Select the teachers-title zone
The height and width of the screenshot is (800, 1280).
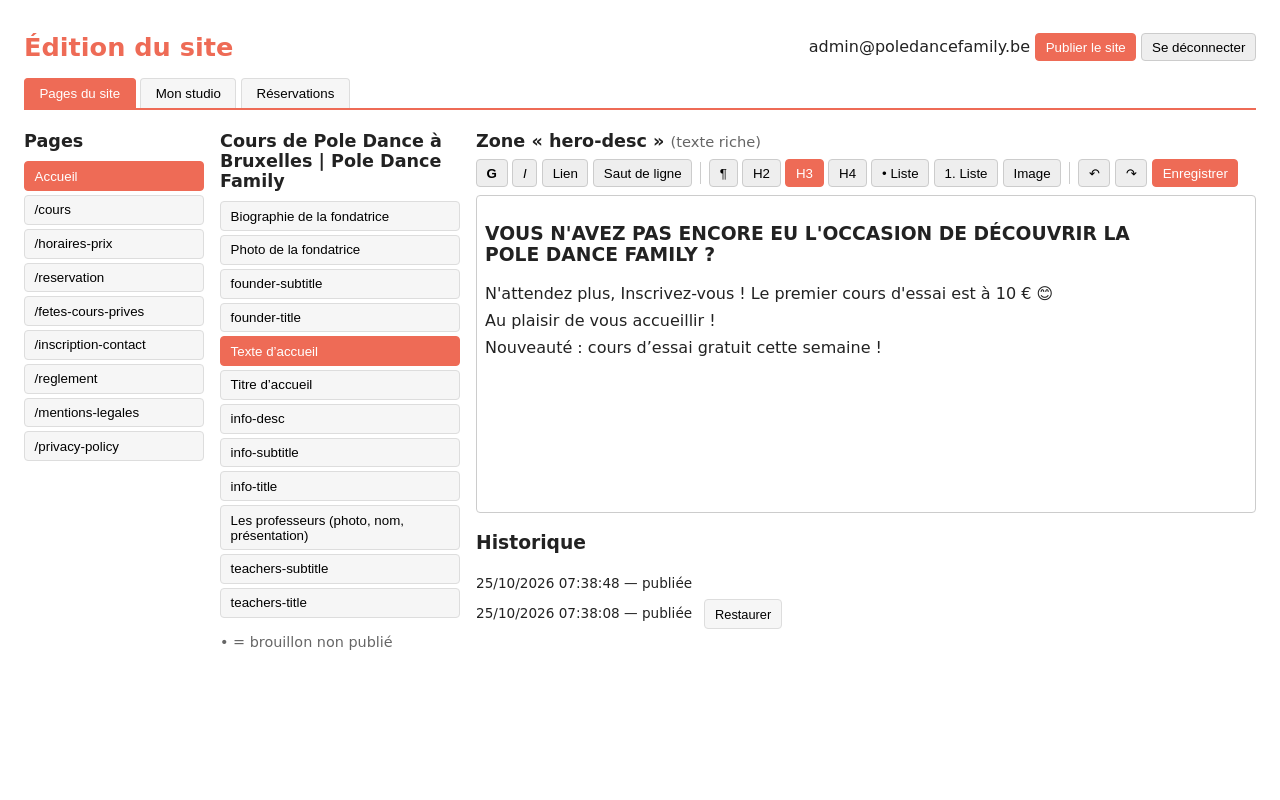[340, 603]
